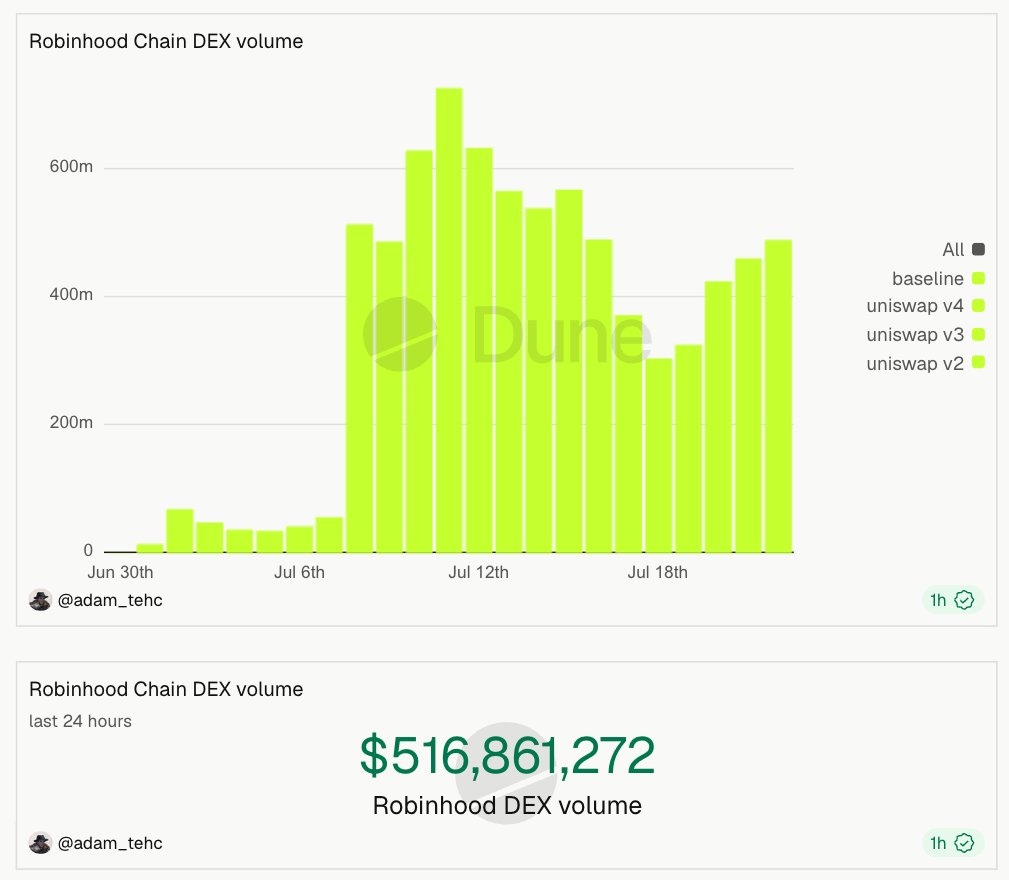Click the 'uniswap v3' legend label
Viewport: 1009px width, 880px height.
pyautogui.click(x=915, y=335)
